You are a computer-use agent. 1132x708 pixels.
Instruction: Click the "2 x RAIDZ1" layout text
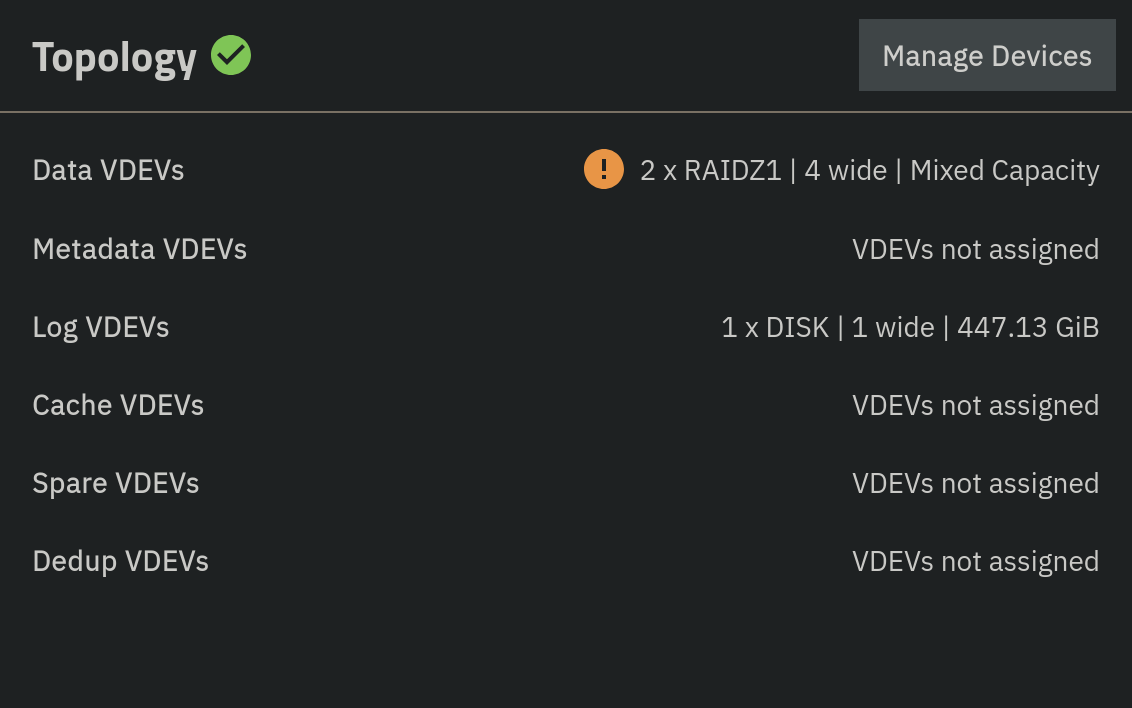point(710,170)
